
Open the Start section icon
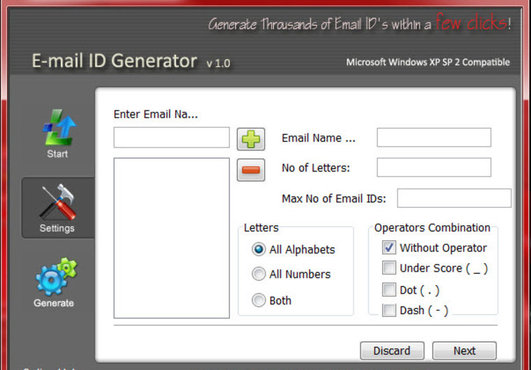[58, 128]
